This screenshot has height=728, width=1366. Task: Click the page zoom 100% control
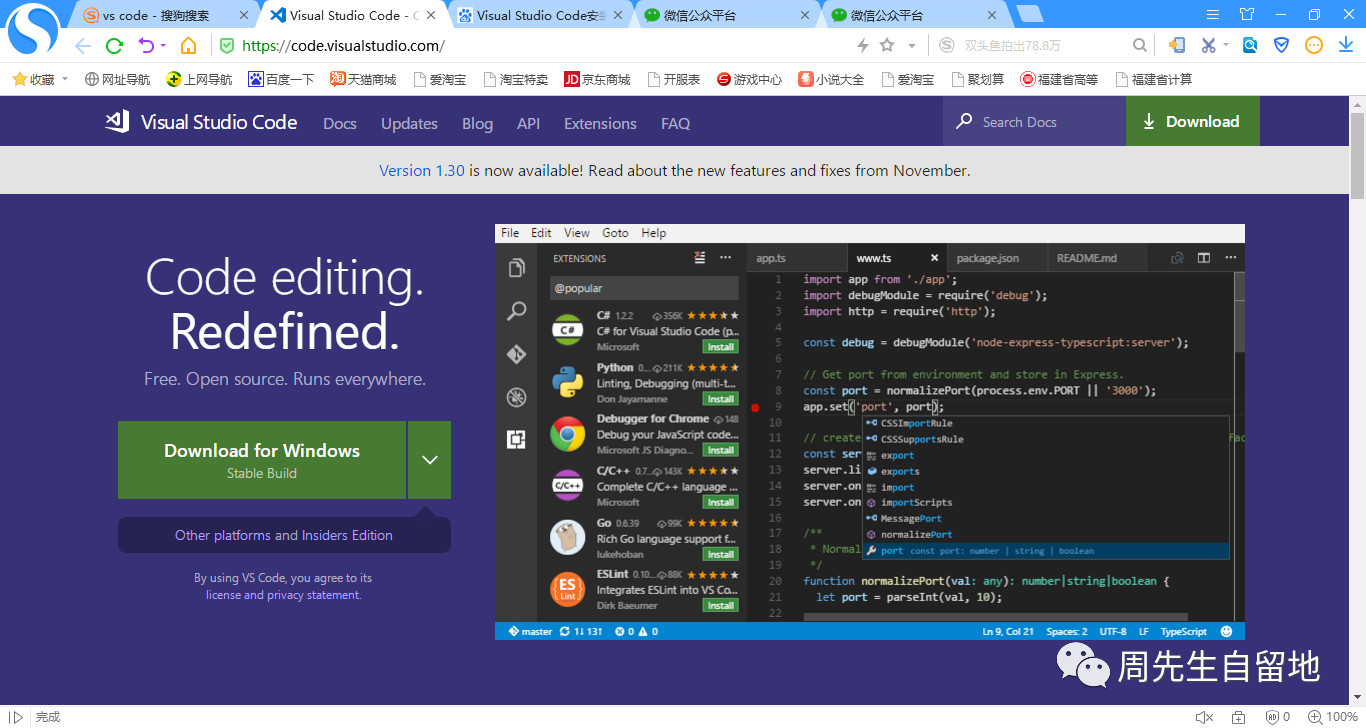1332,717
